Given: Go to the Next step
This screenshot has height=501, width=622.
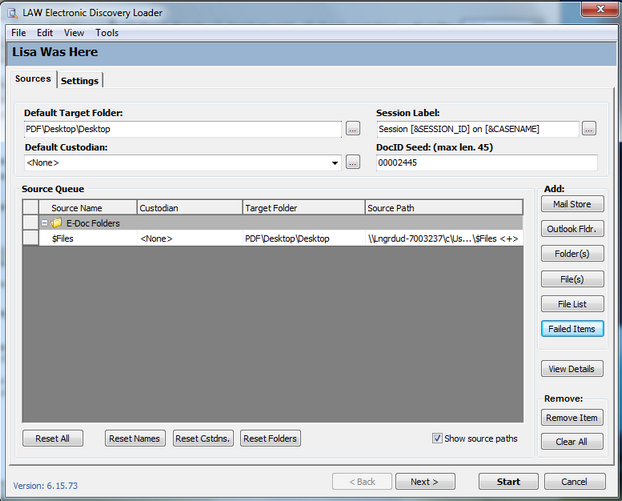Looking at the screenshot, I should click(425, 482).
